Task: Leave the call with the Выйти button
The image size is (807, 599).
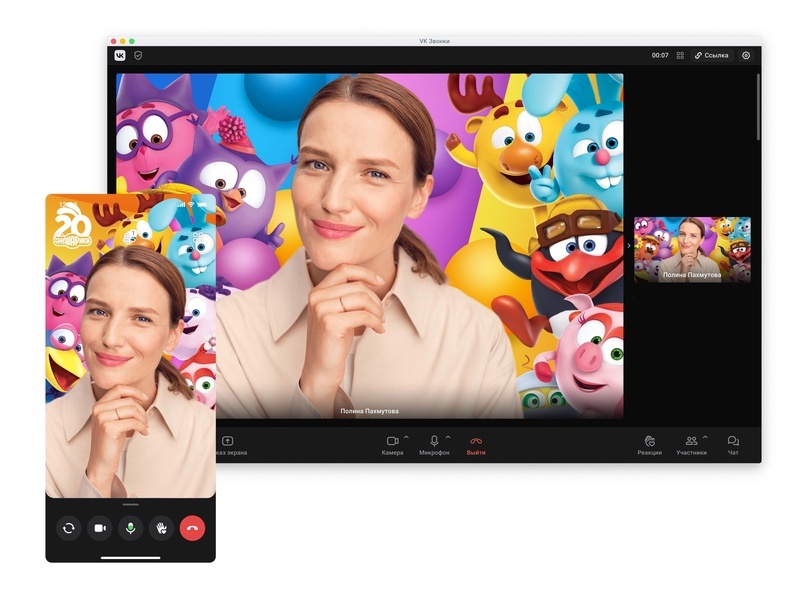Action: point(476,446)
